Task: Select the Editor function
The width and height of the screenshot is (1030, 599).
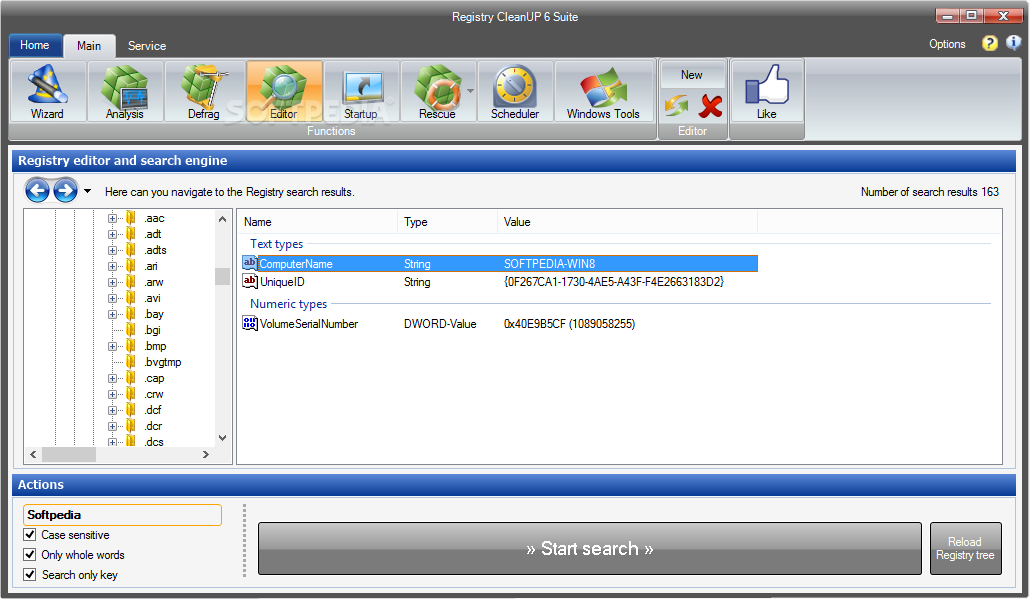Action: [284, 91]
